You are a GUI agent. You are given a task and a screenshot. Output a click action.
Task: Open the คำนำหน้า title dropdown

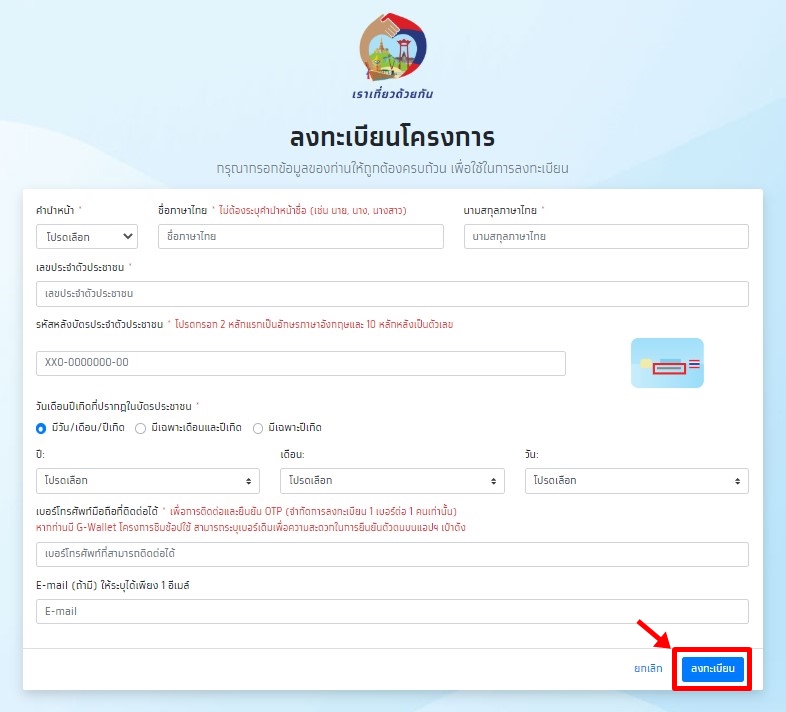point(87,237)
